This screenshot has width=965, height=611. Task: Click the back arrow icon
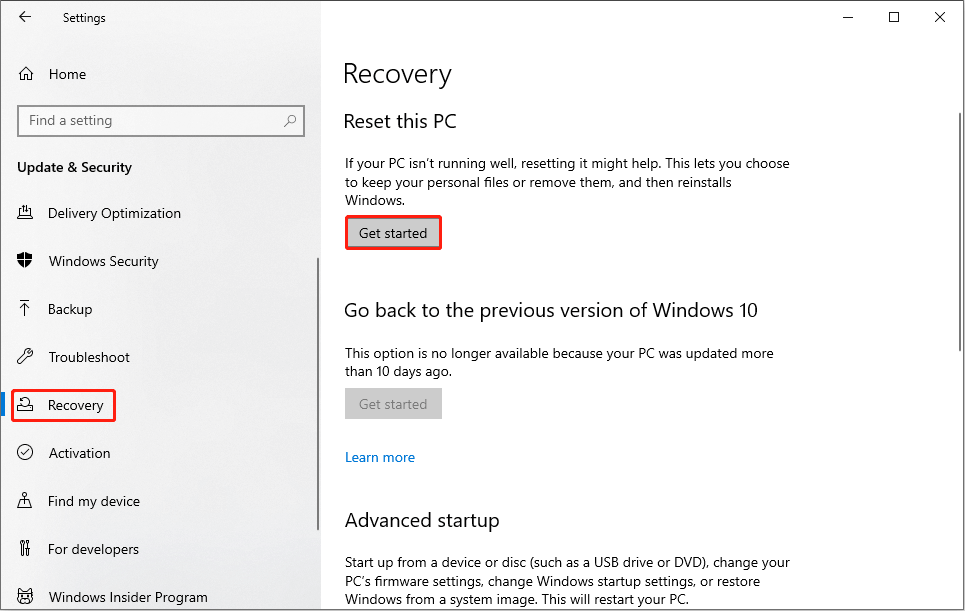click(25, 17)
